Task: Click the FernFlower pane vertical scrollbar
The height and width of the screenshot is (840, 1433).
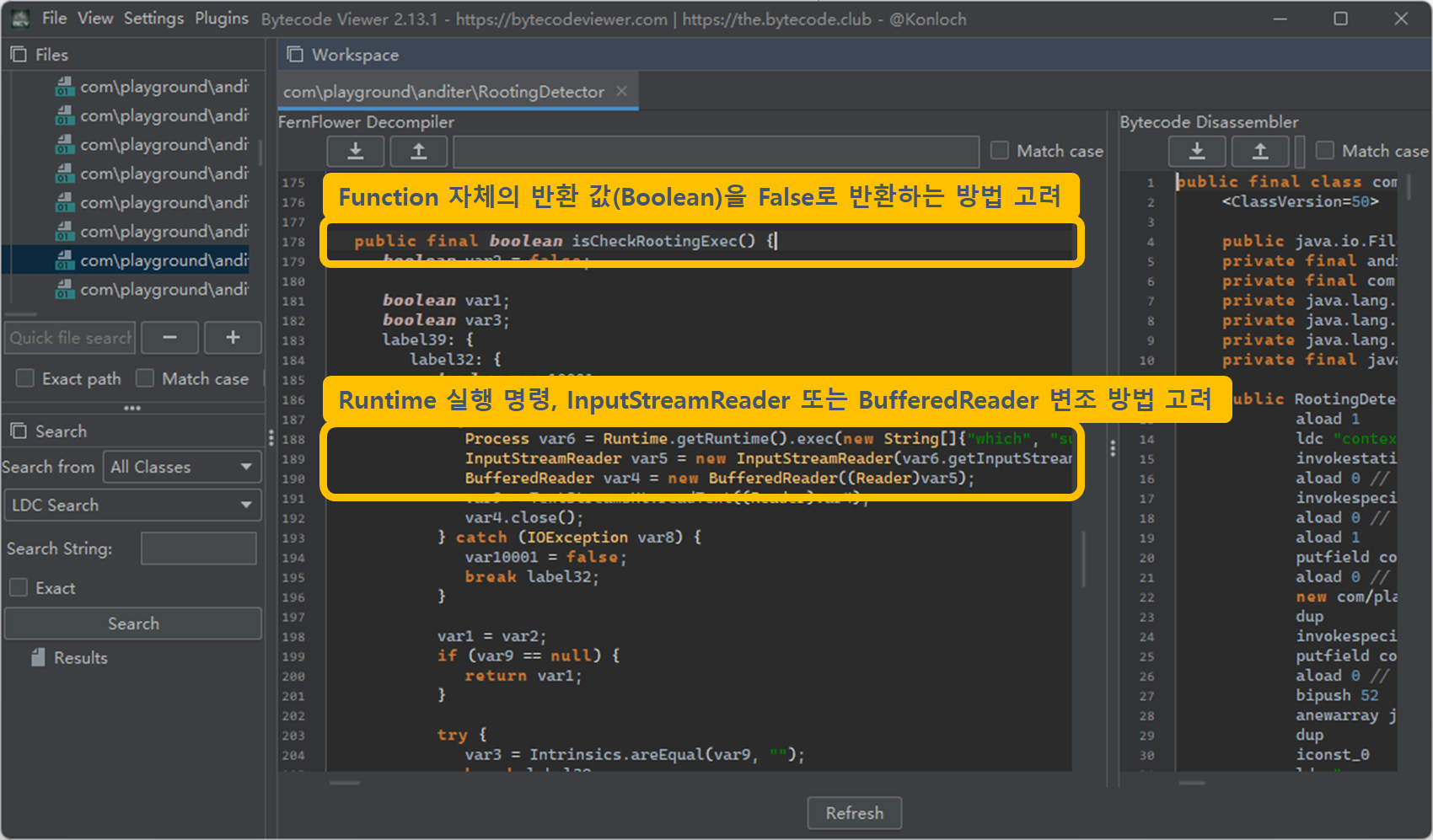Action: click(x=1083, y=558)
